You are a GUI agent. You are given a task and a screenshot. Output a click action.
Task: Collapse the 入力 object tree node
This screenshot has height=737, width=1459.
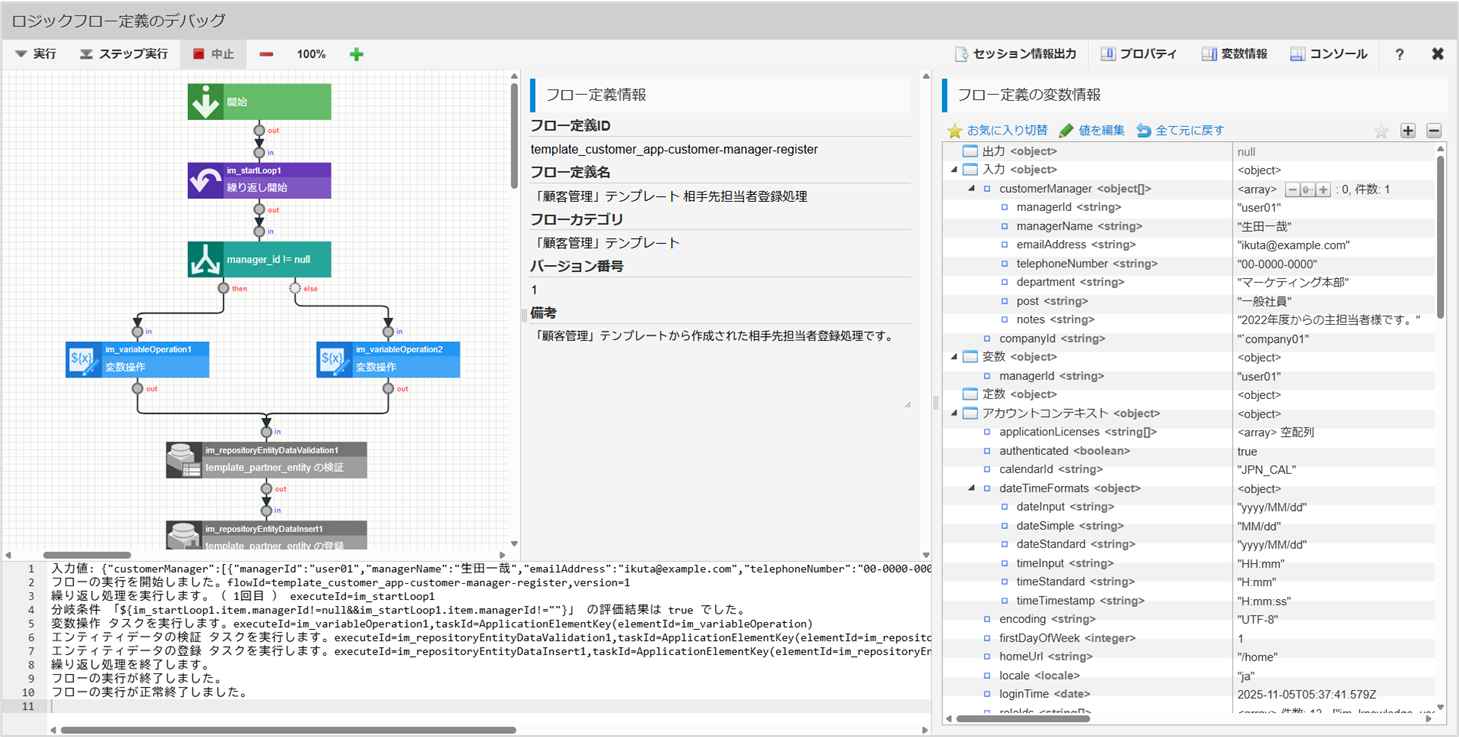pyautogui.click(x=954, y=170)
